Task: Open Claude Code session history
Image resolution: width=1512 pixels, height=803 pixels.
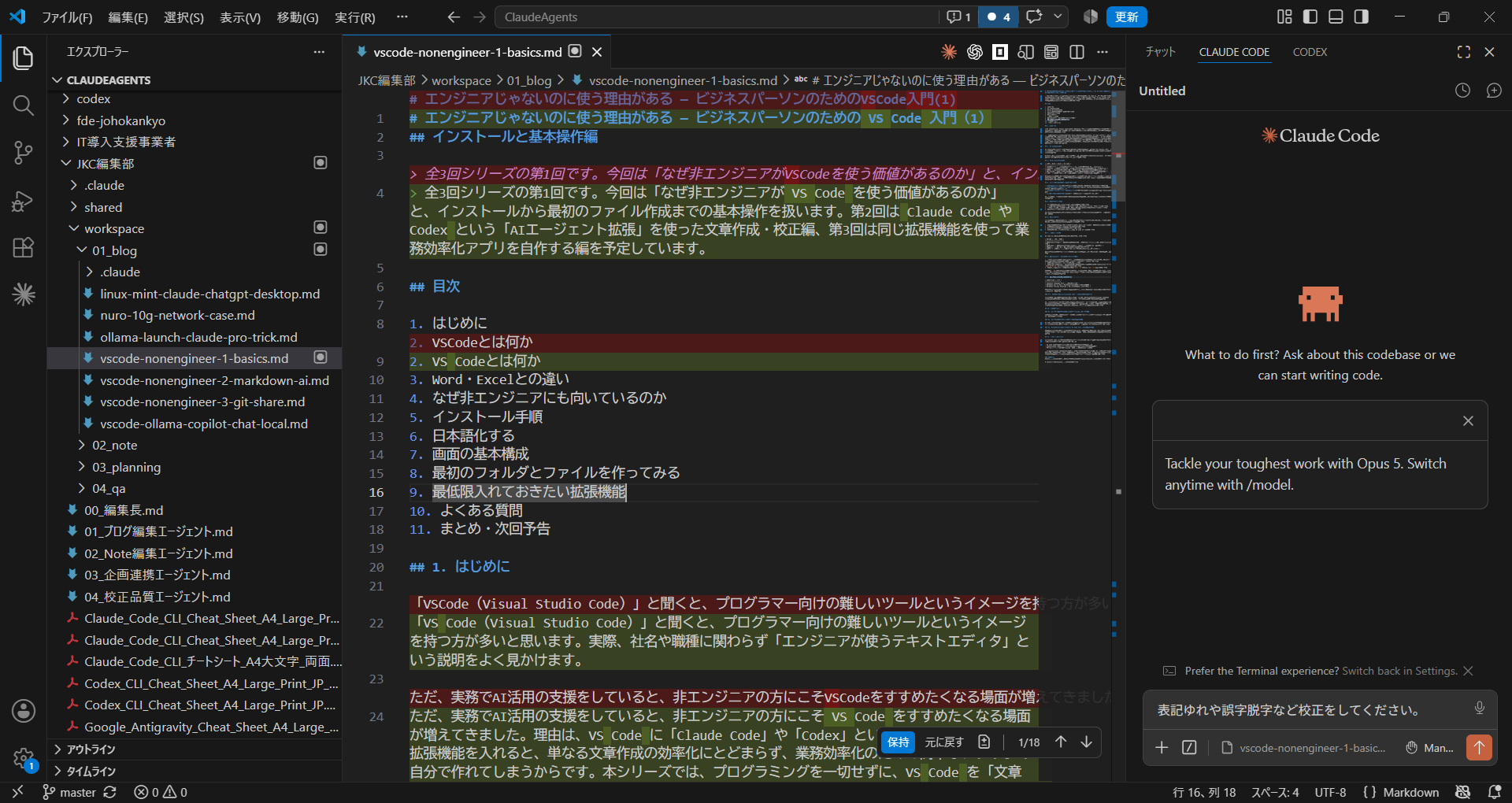Action: click(x=1462, y=91)
